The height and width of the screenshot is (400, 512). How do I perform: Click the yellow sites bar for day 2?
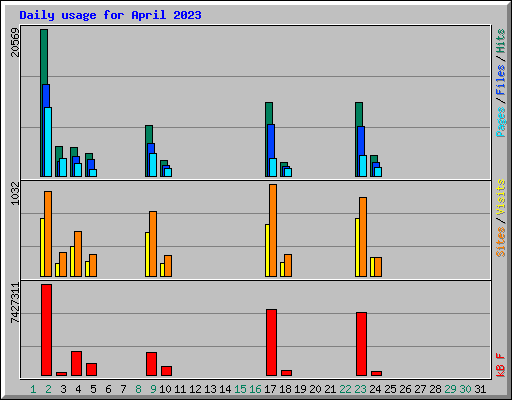[x=42, y=247]
